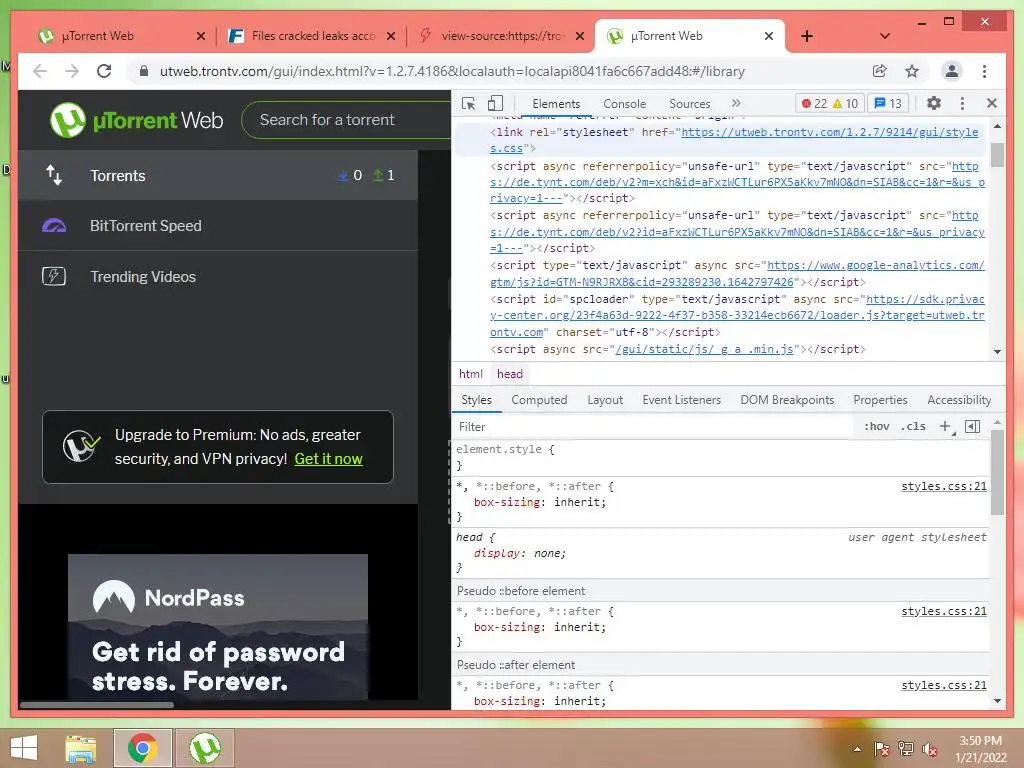The image size is (1024, 768).
Task: Open Trending Videos from sidebar
Action: point(218,276)
